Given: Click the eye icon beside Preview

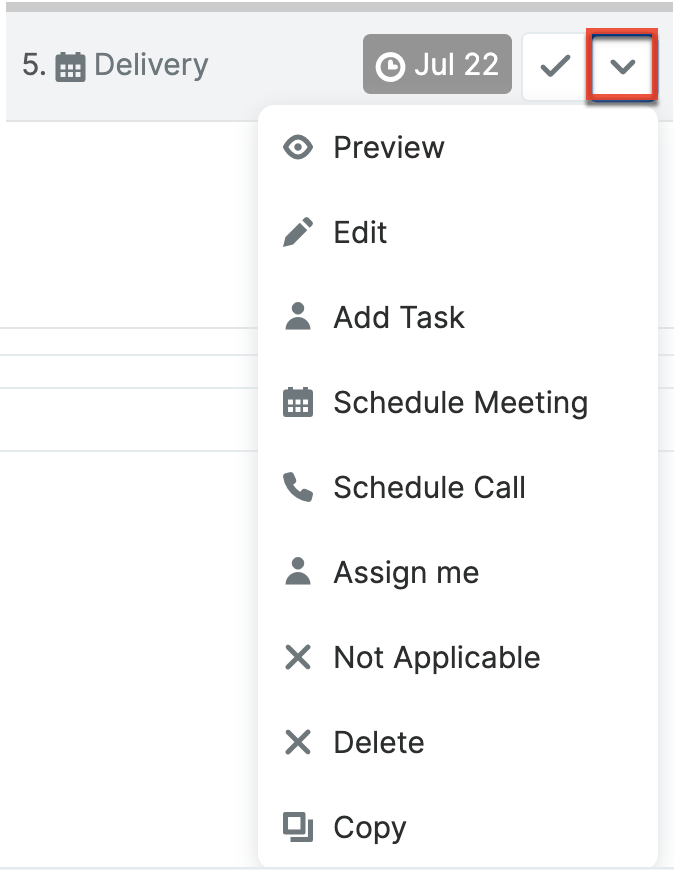Looking at the screenshot, I should coord(298,148).
